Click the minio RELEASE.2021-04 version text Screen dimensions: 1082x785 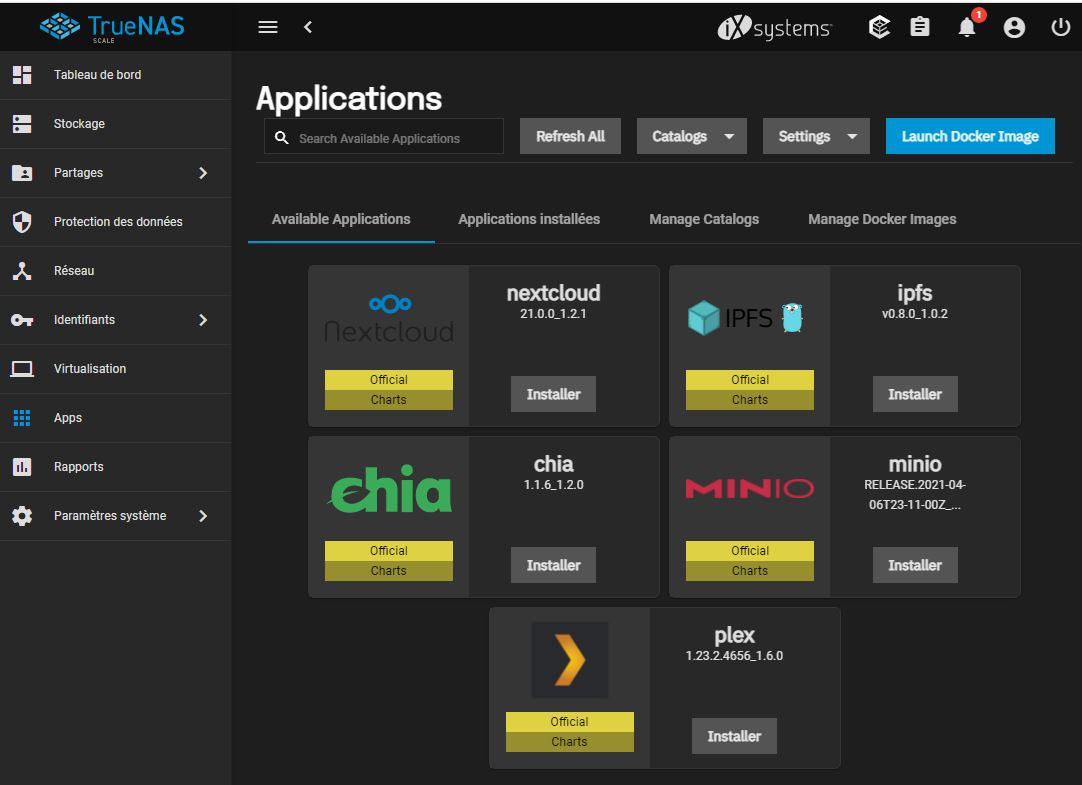pyautogui.click(x=914, y=495)
